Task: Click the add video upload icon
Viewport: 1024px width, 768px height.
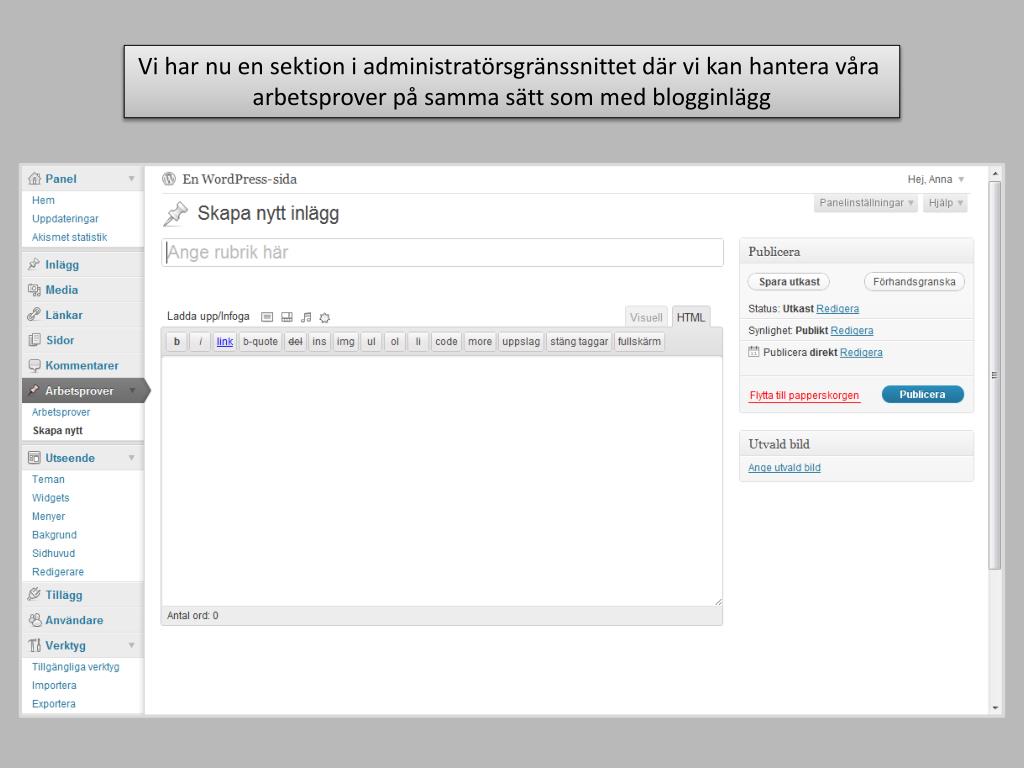Action: [287, 317]
